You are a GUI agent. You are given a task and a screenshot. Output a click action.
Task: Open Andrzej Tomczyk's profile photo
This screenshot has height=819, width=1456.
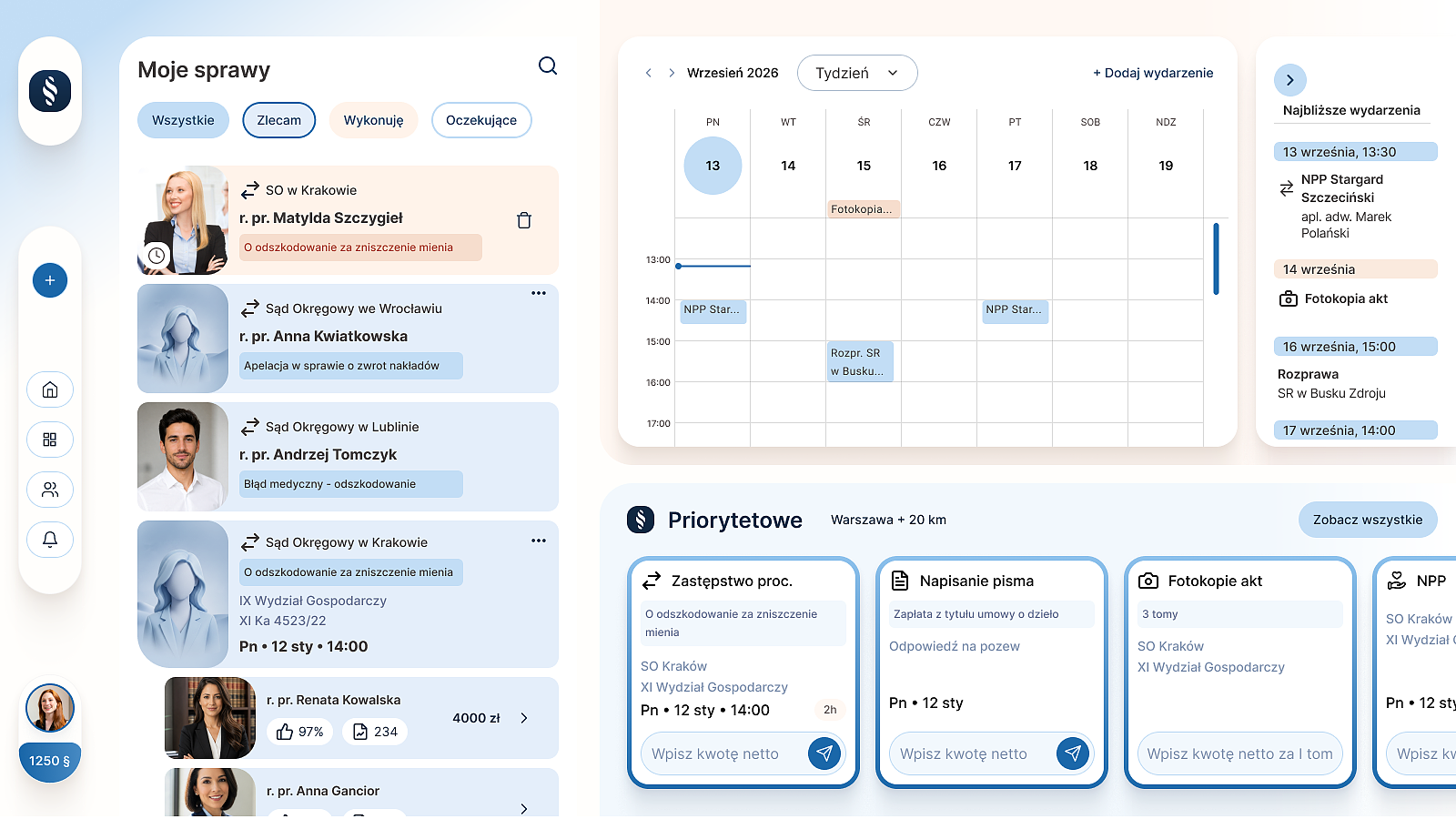[183, 457]
